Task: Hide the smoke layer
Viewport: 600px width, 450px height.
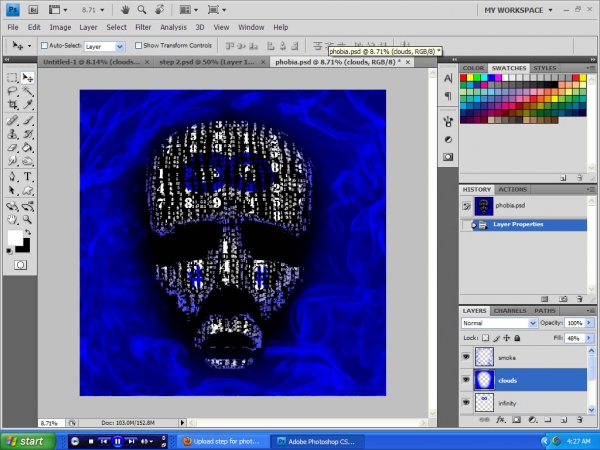Action: point(466,357)
